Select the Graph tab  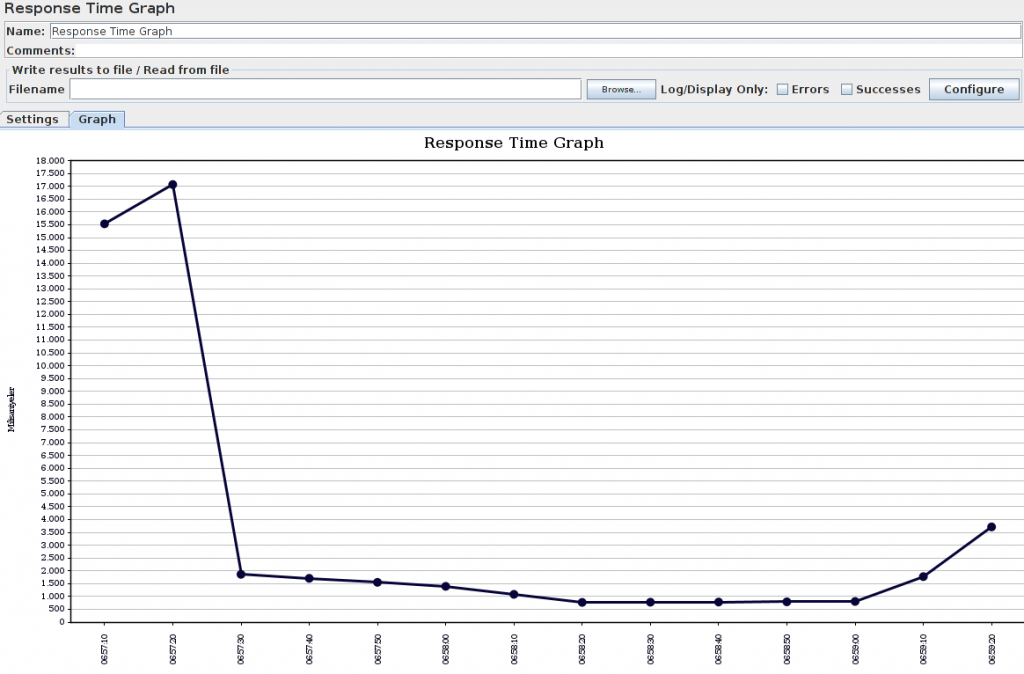(x=97, y=119)
